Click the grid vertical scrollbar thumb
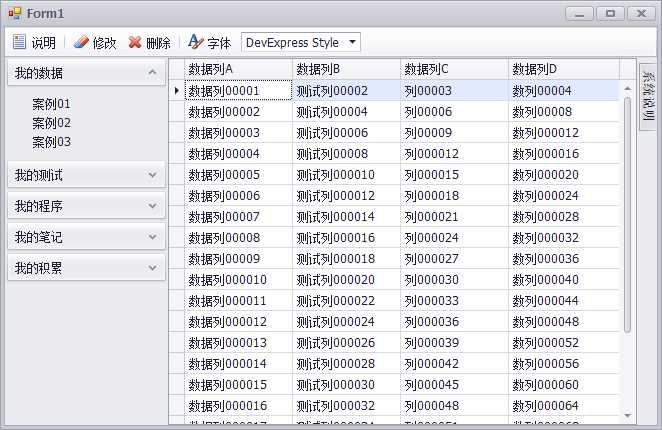Viewport: 662px width, 430px height. (627, 215)
